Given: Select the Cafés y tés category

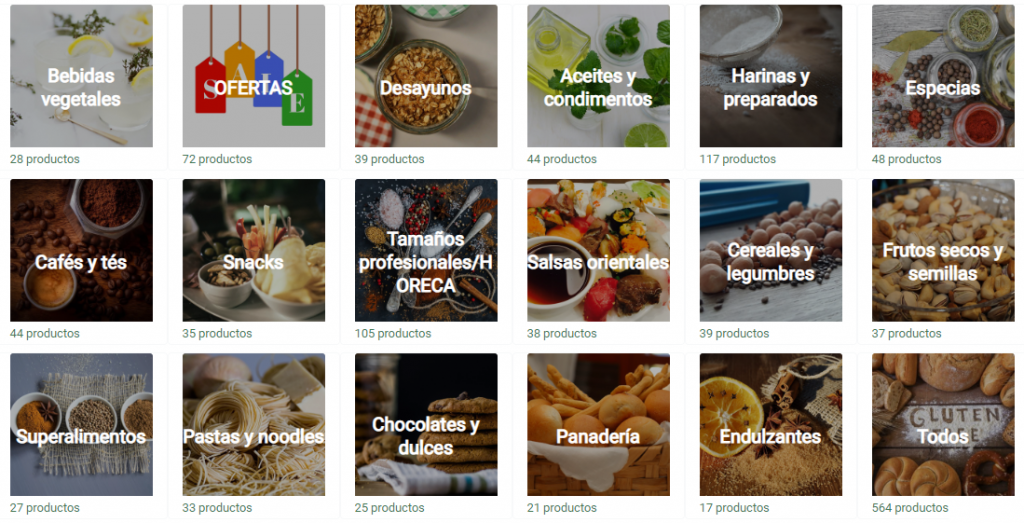Looking at the screenshot, I should point(81,250).
